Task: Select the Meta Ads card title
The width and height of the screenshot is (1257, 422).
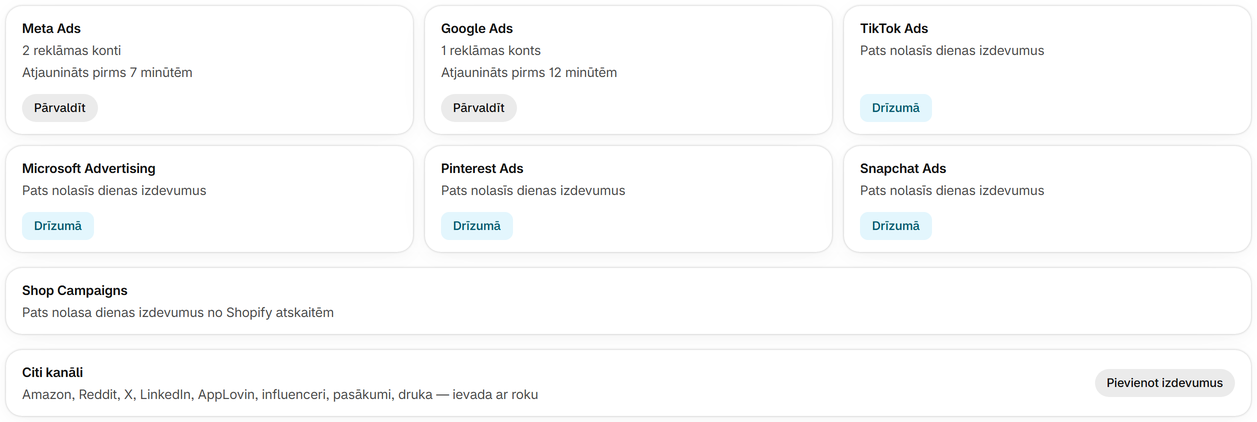Action: tap(51, 29)
